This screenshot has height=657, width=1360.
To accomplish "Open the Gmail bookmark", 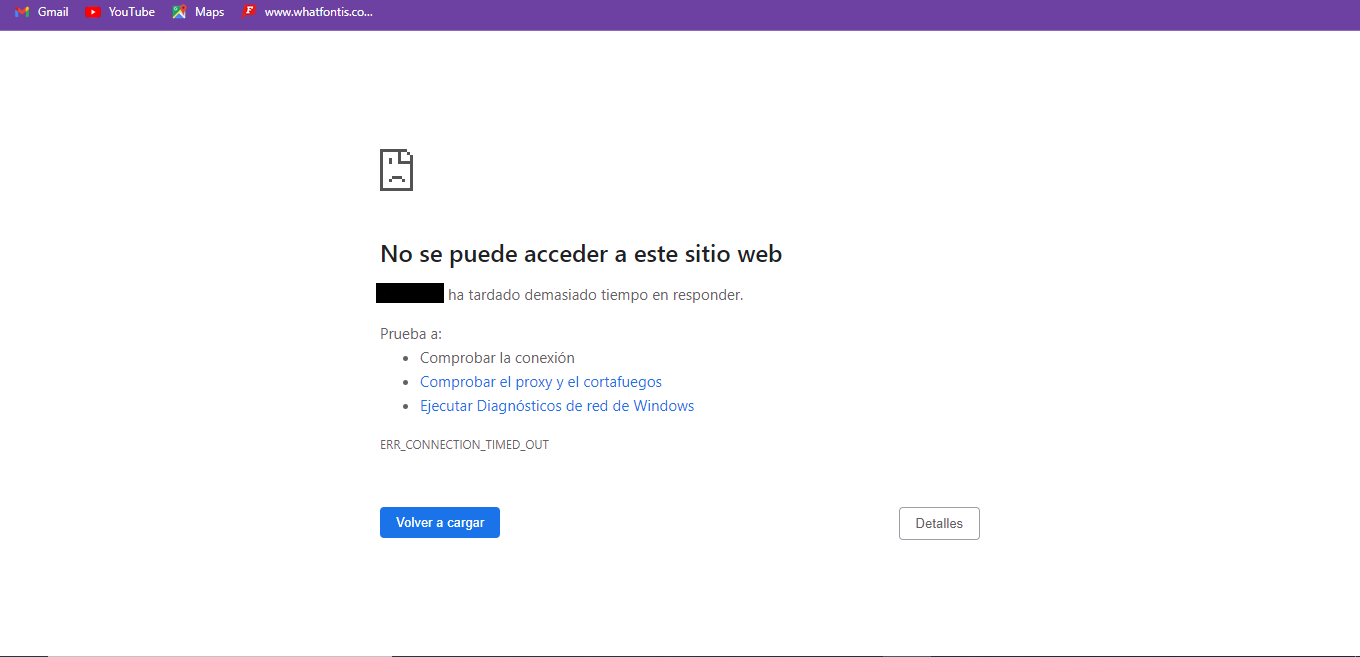I will 42,12.
